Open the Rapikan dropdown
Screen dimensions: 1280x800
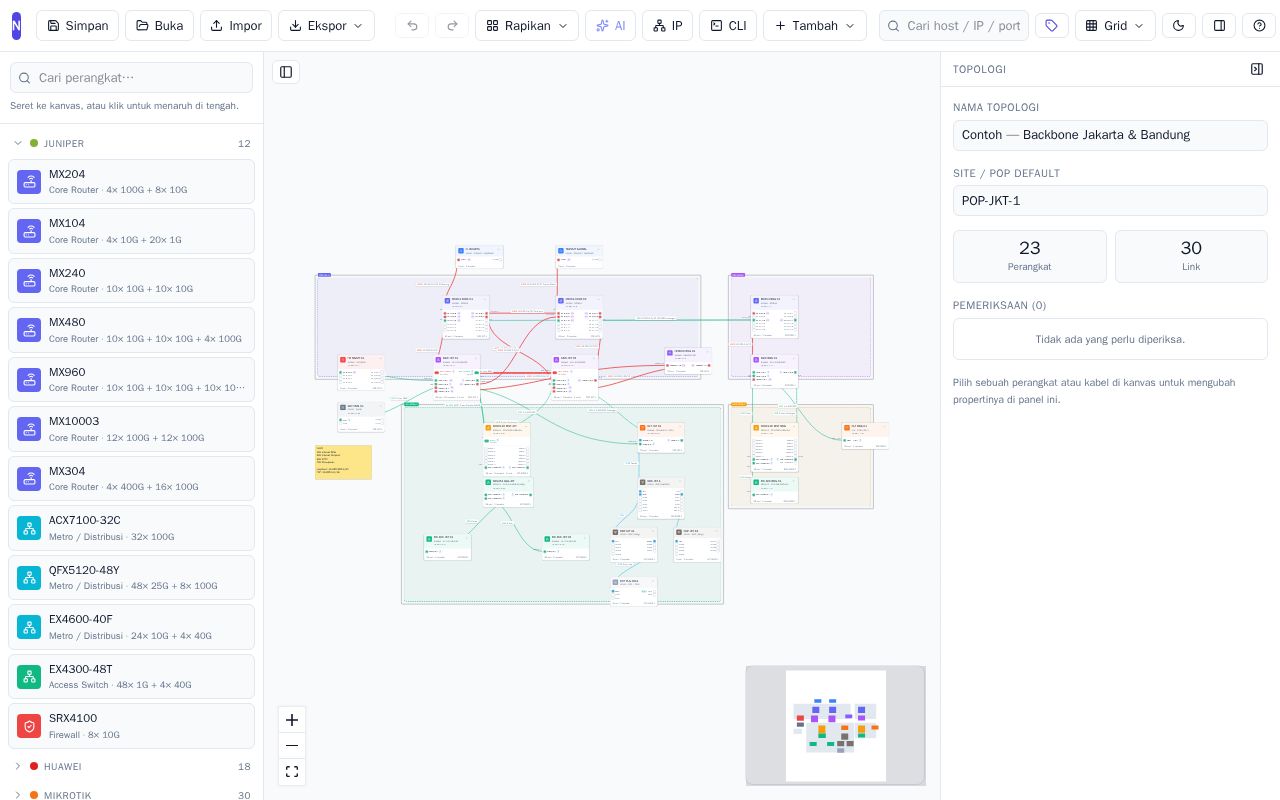click(527, 26)
